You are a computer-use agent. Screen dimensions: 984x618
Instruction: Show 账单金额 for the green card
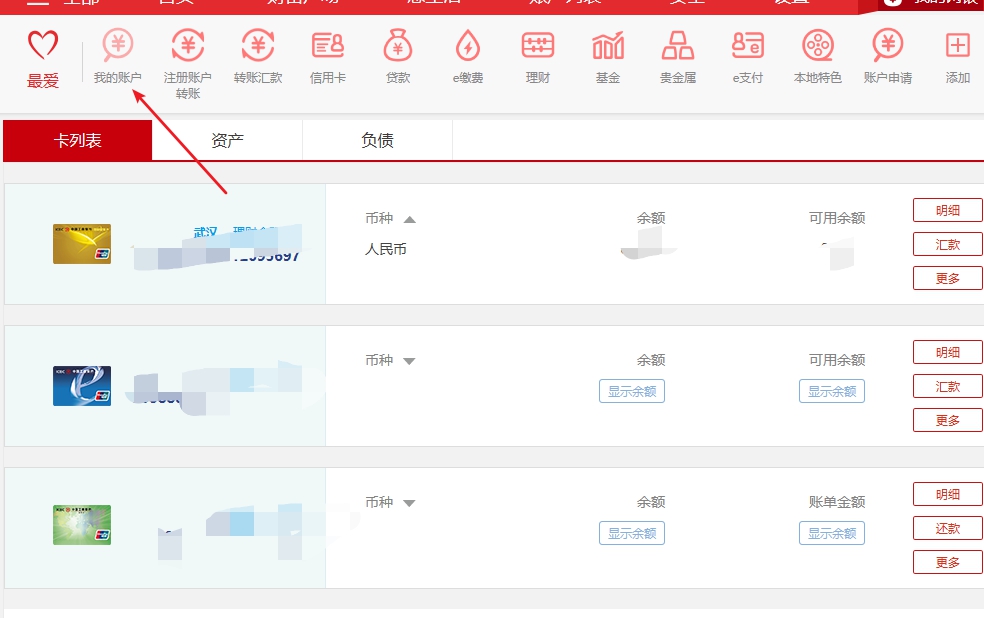(832, 533)
